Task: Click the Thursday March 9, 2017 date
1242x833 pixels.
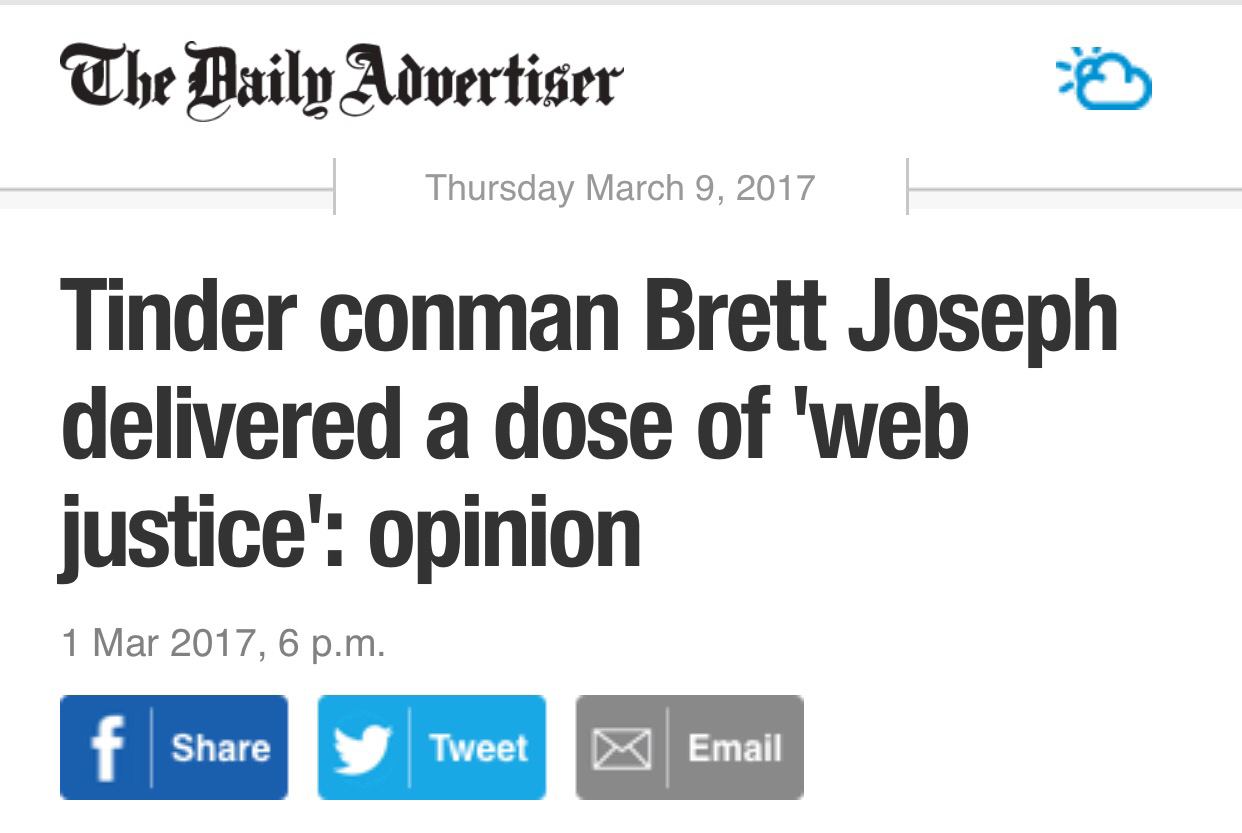Action: click(x=620, y=187)
